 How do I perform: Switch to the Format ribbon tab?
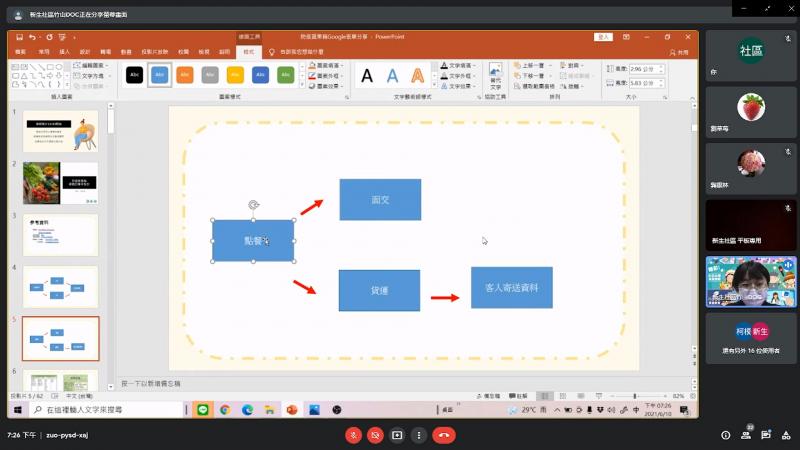click(247, 51)
